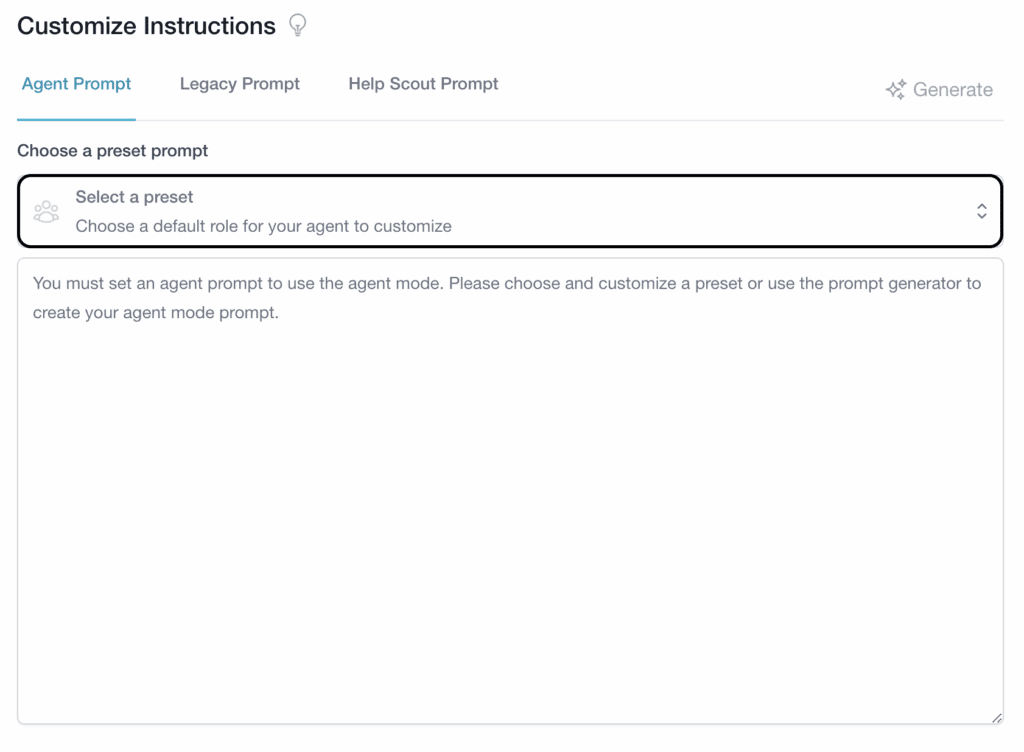Click the up-down chevron arrows in preset box

pos(981,211)
